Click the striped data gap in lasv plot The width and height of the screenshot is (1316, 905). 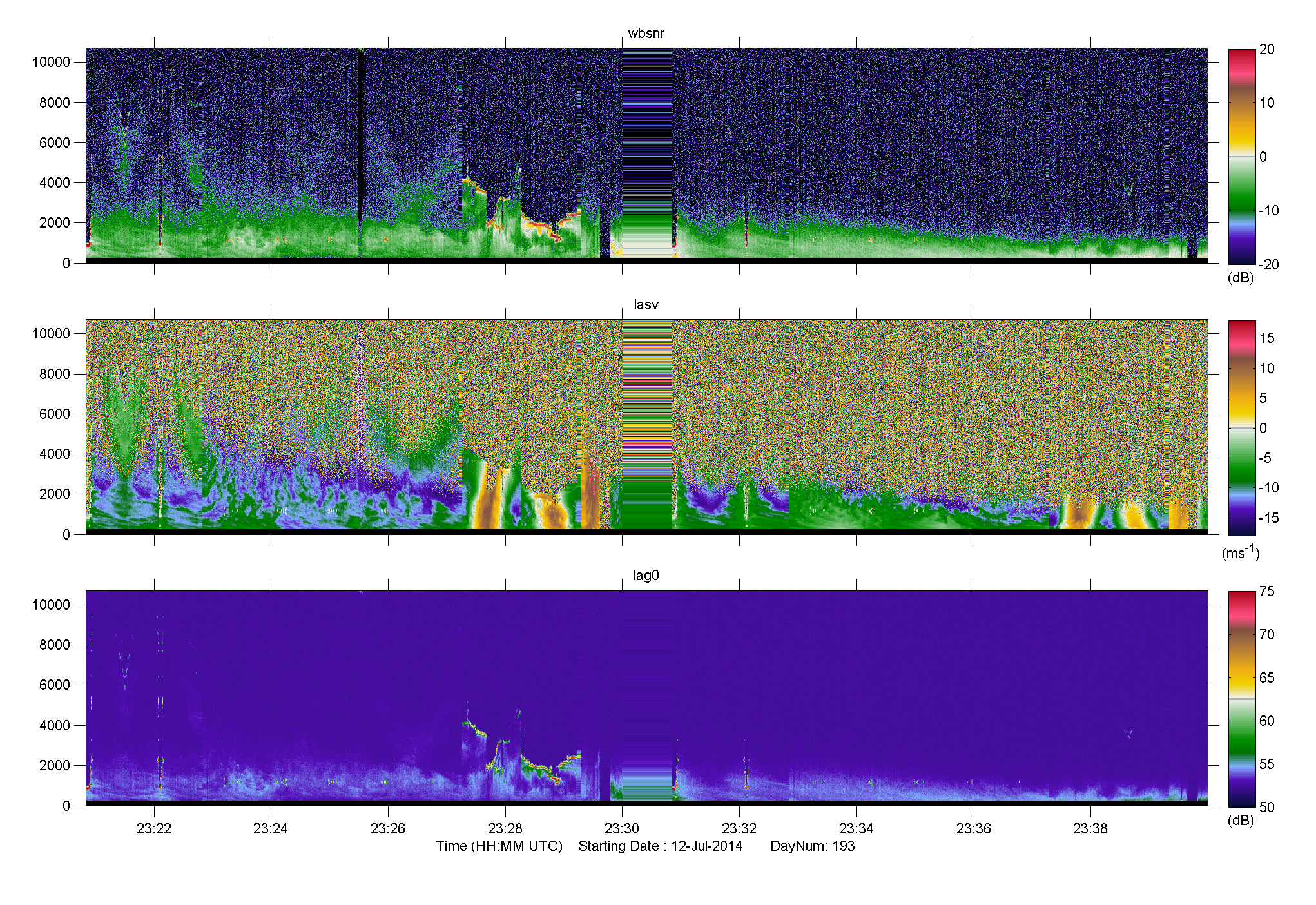click(647, 425)
